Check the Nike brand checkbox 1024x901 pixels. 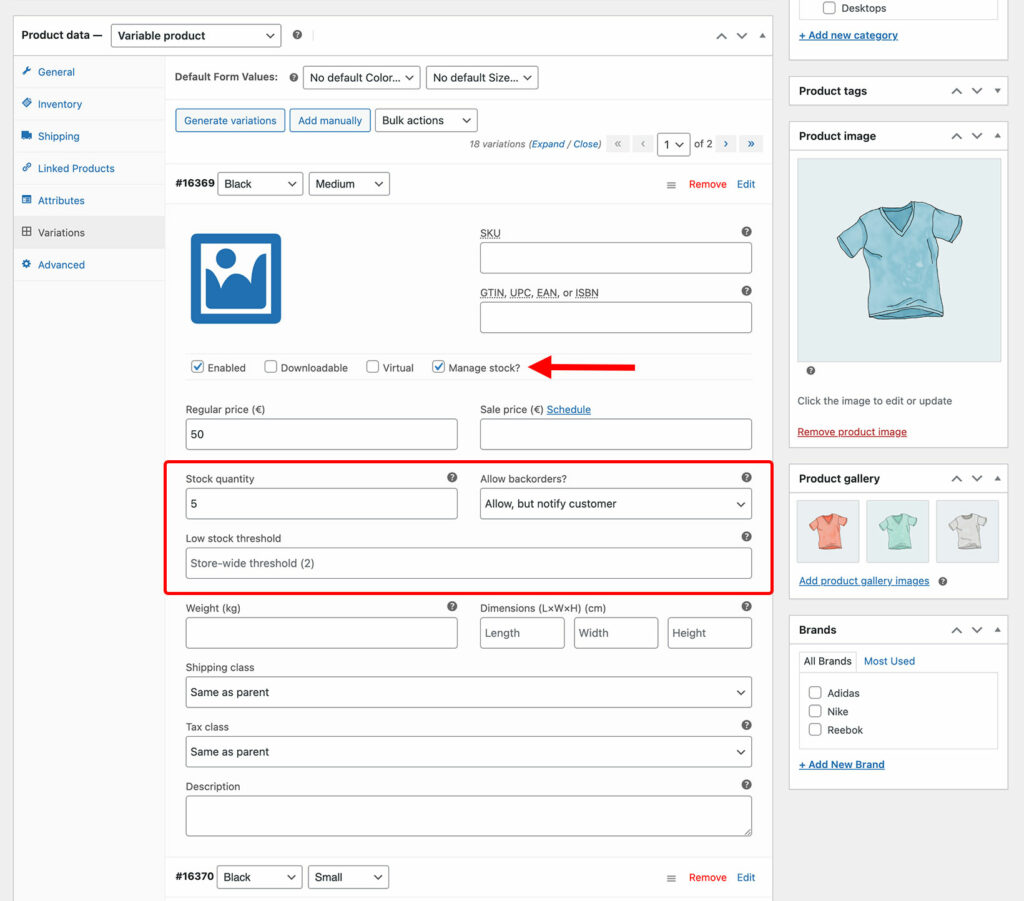tap(815, 711)
